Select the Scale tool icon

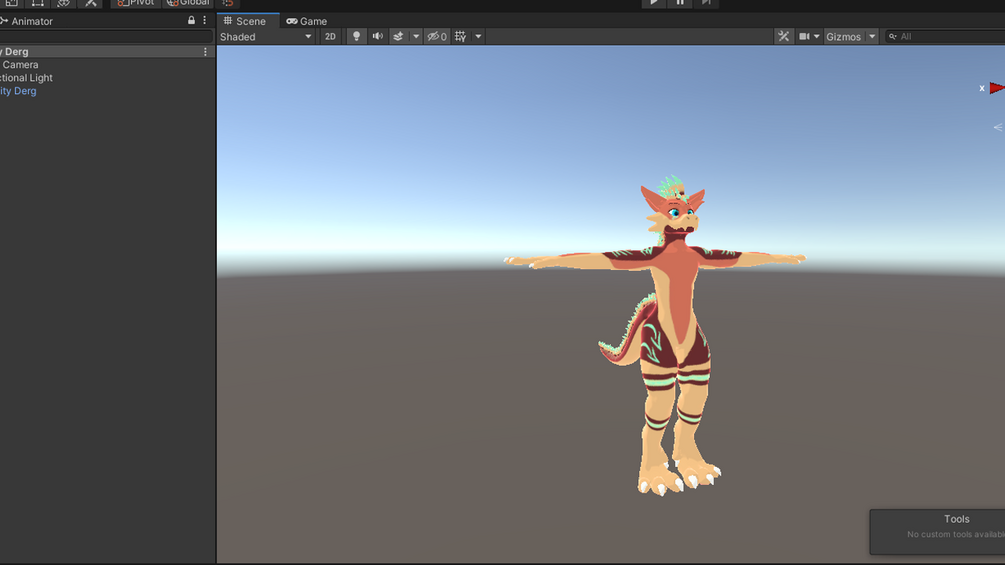[x=12, y=3]
